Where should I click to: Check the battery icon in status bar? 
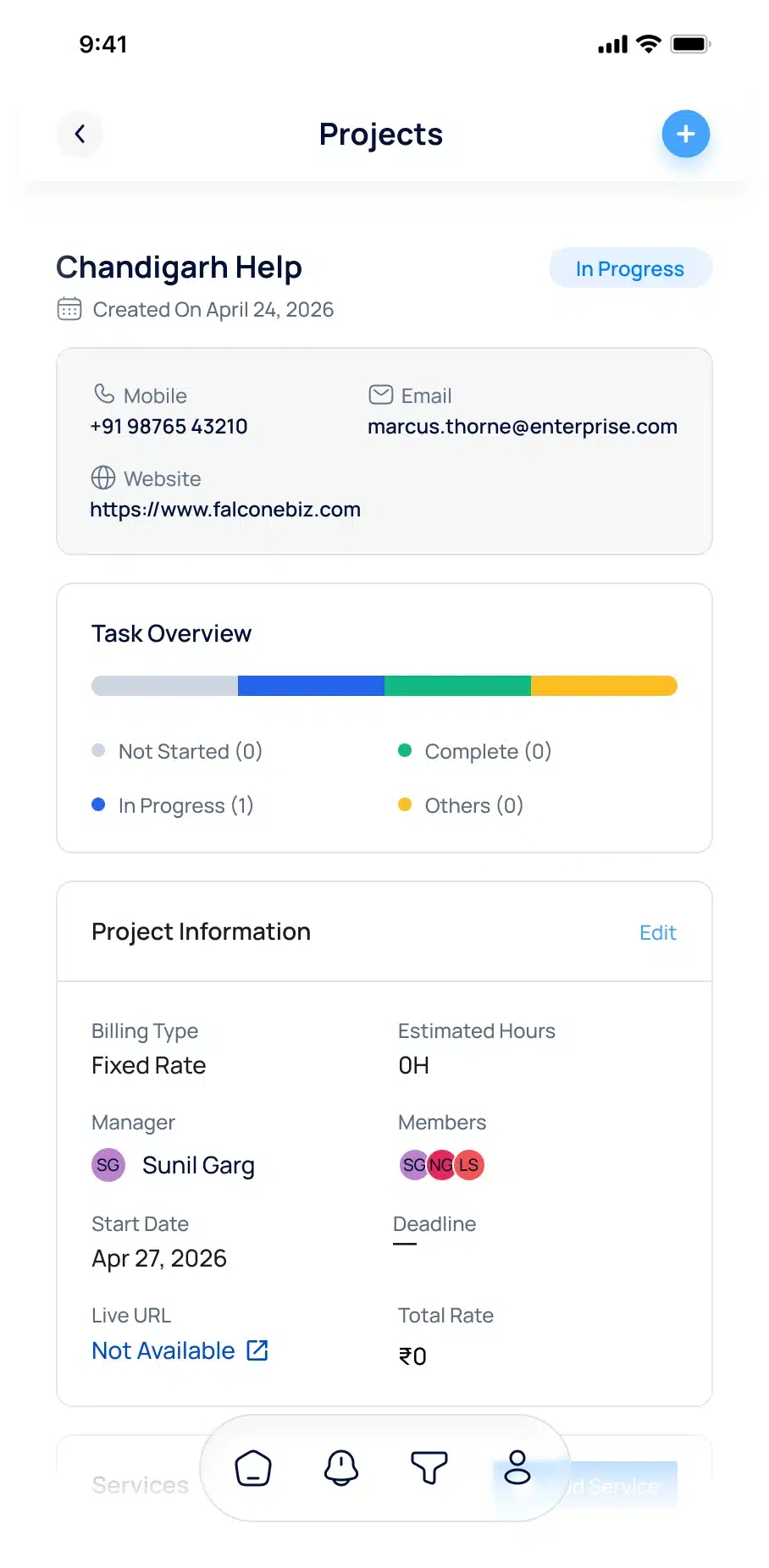point(691,44)
